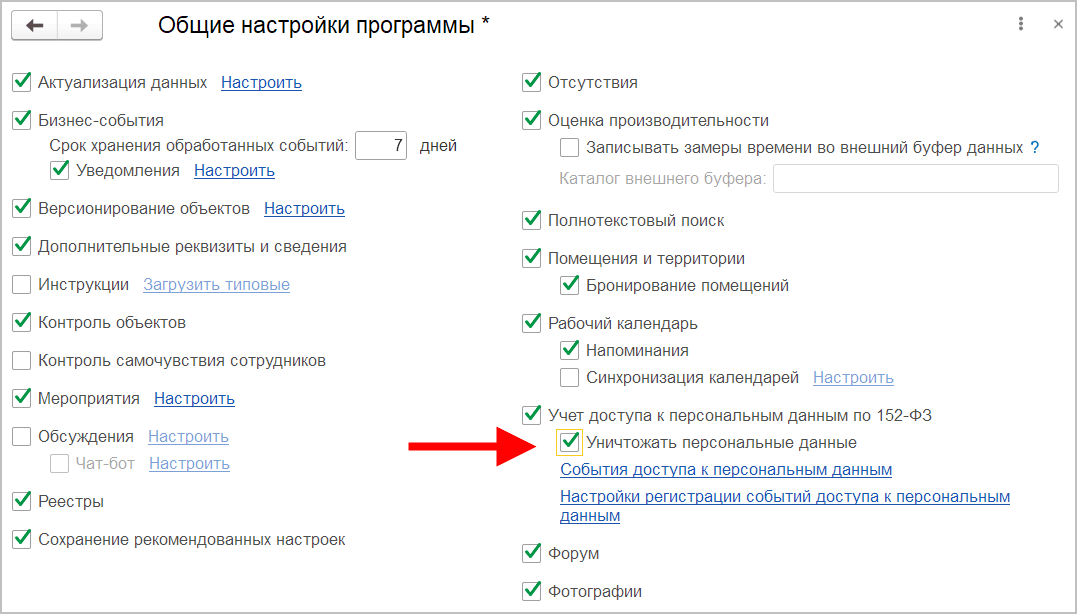Close the settings form with X

pos(1058,24)
